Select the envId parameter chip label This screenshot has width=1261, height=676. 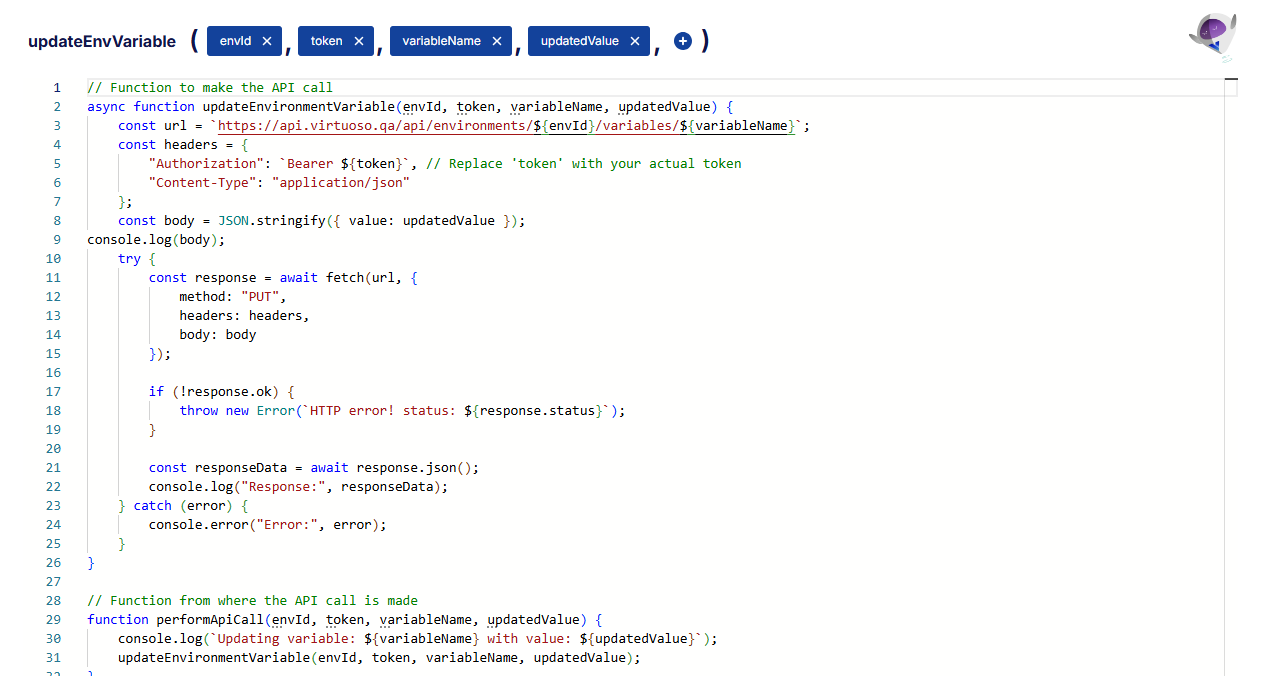pos(235,41)
